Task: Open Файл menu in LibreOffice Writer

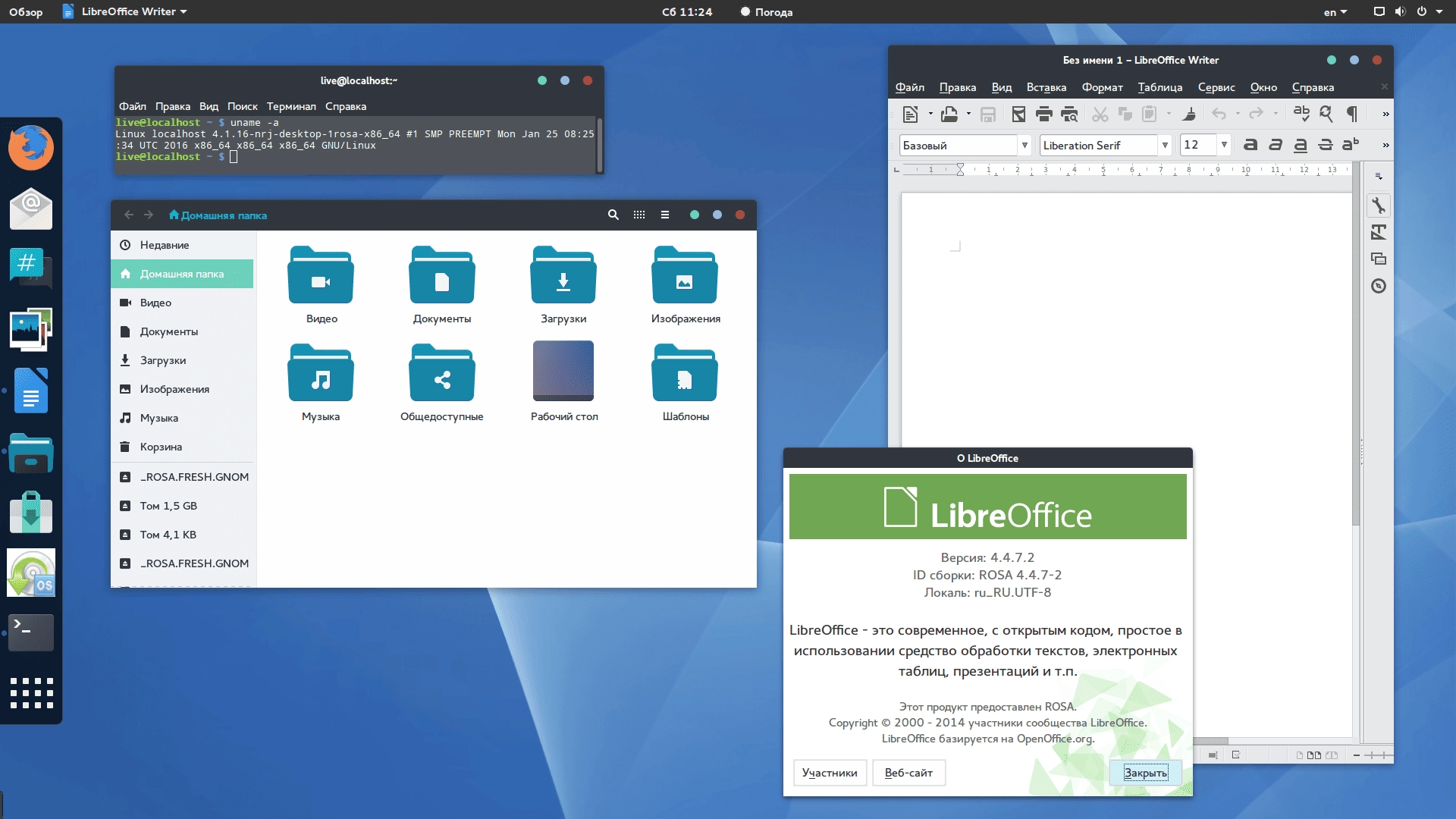Action: 910,87
